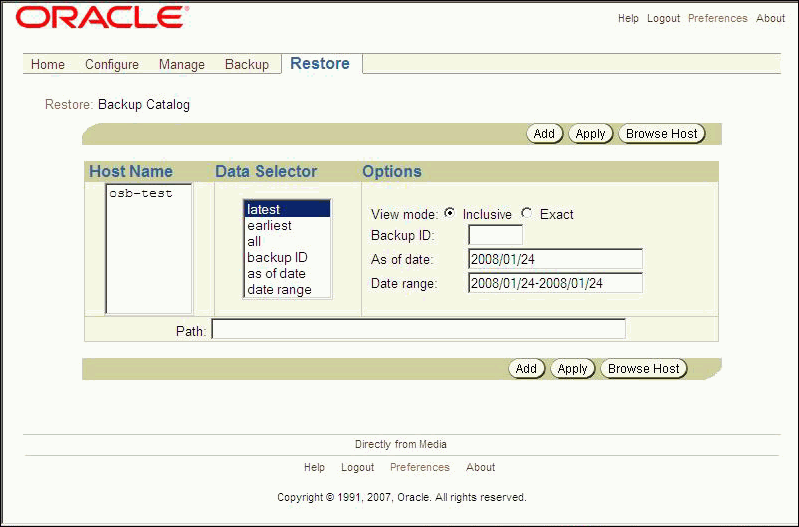This screenshot has height=527, width=799.
Task: Click the top Browse Host button
Action: click(x=662, y=134)
